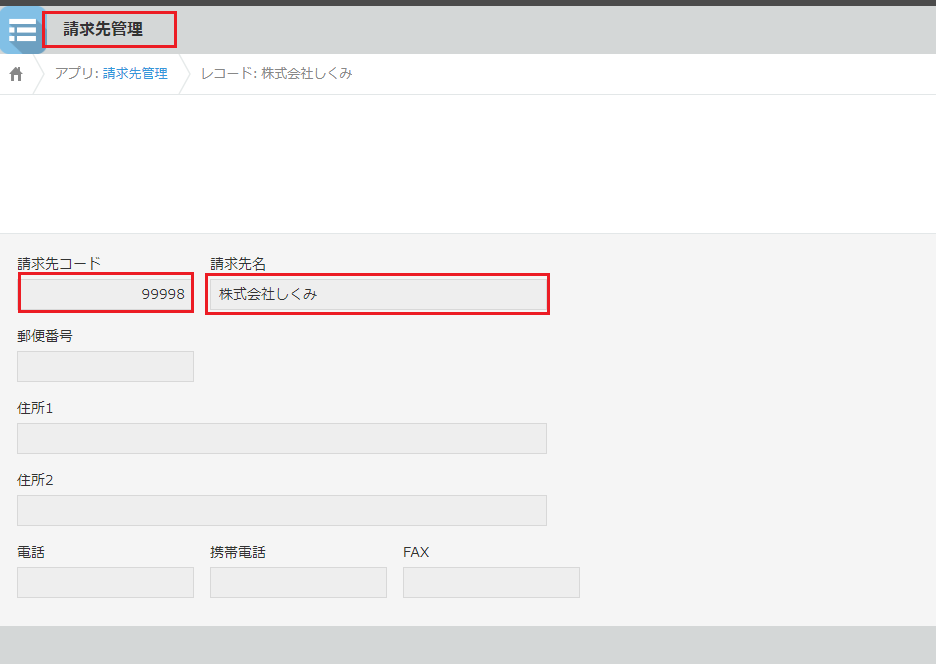Image resolution: width=936 pixels, height=664 pixels.
Task: Click the 請求先コード field label
Action: coord(59,263)
